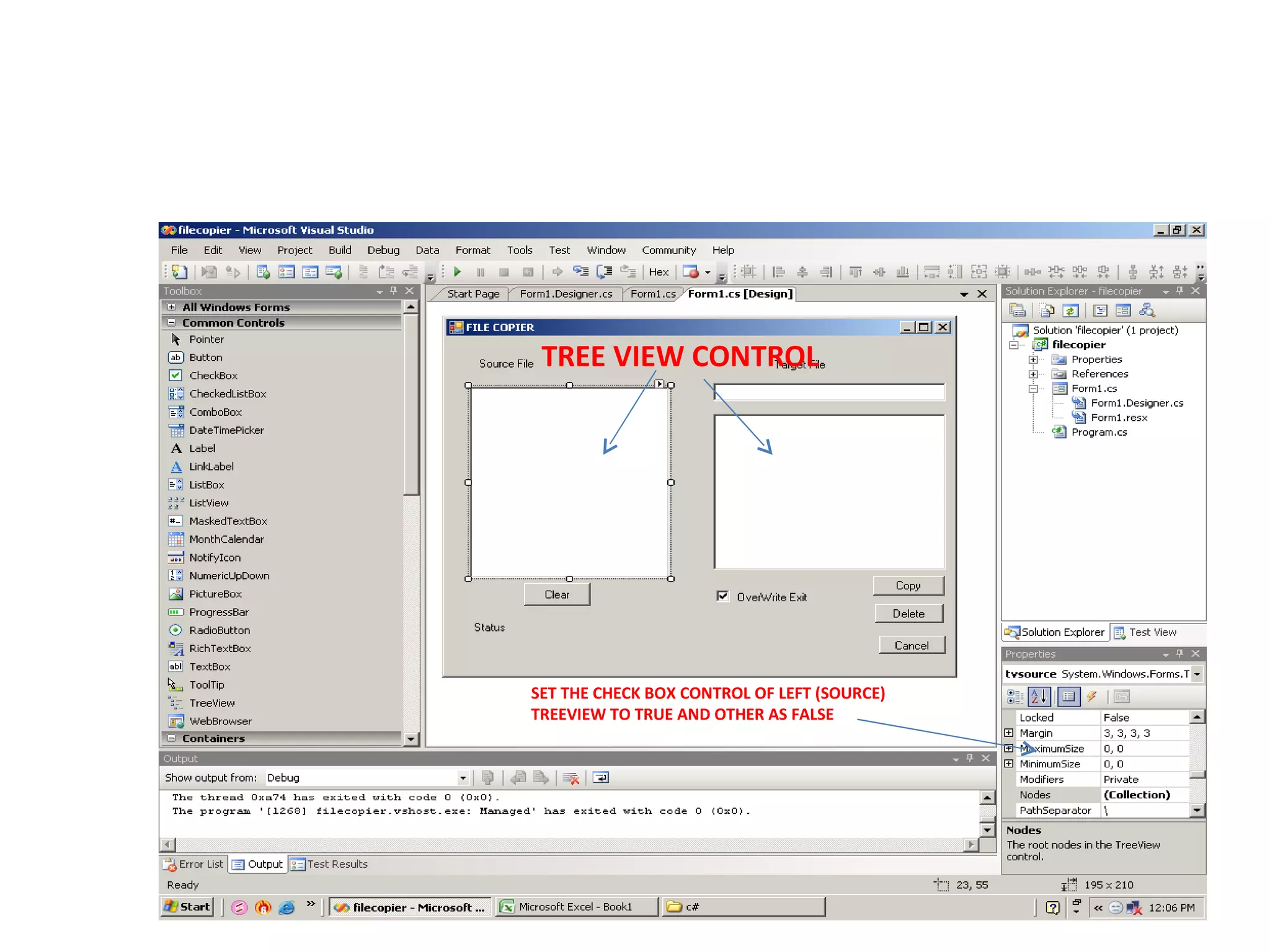Select the ProgressBar control in Toolbox
The width and height of the screenshot is (1270, 952).
click(x=218, y=612)
